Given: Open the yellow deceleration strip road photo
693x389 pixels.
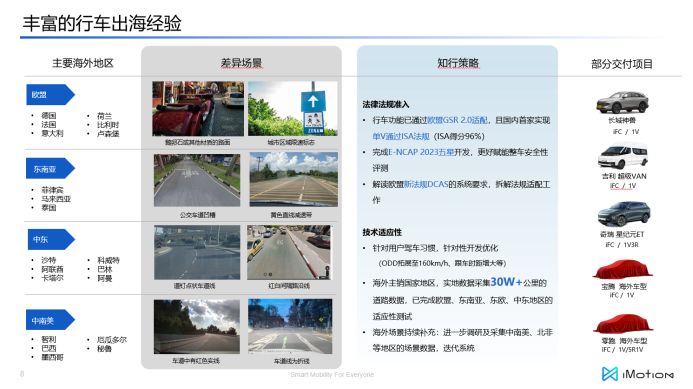Looking at the screenshot, I should coord(293,179).
